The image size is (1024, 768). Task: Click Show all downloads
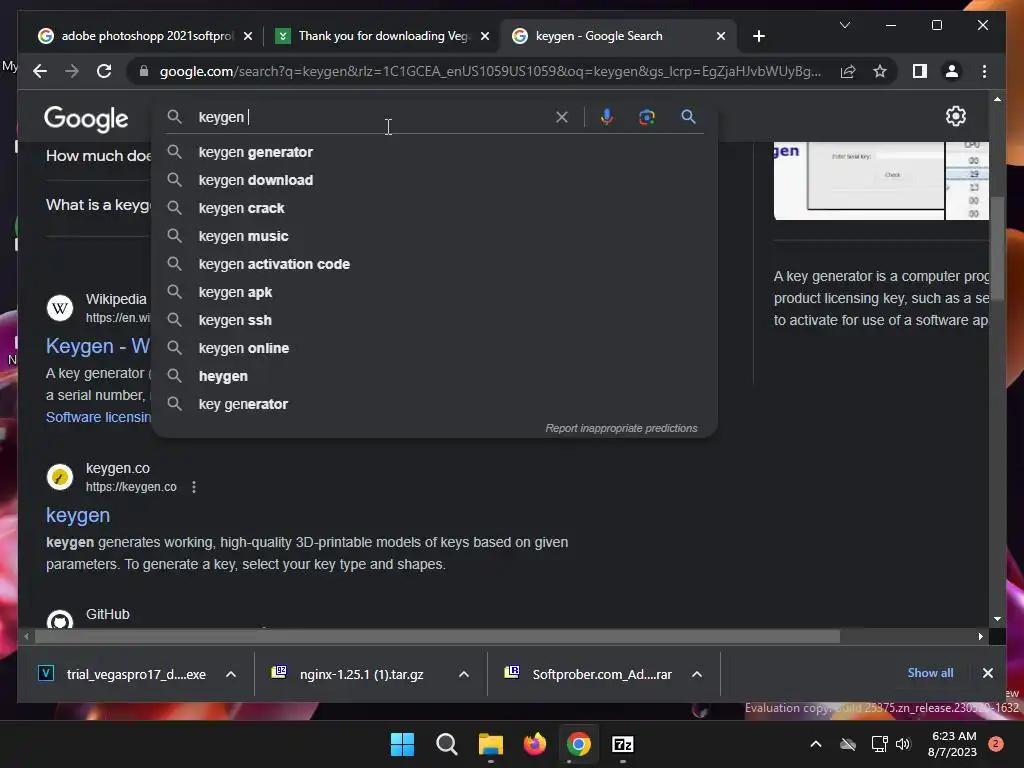(930, 673)
